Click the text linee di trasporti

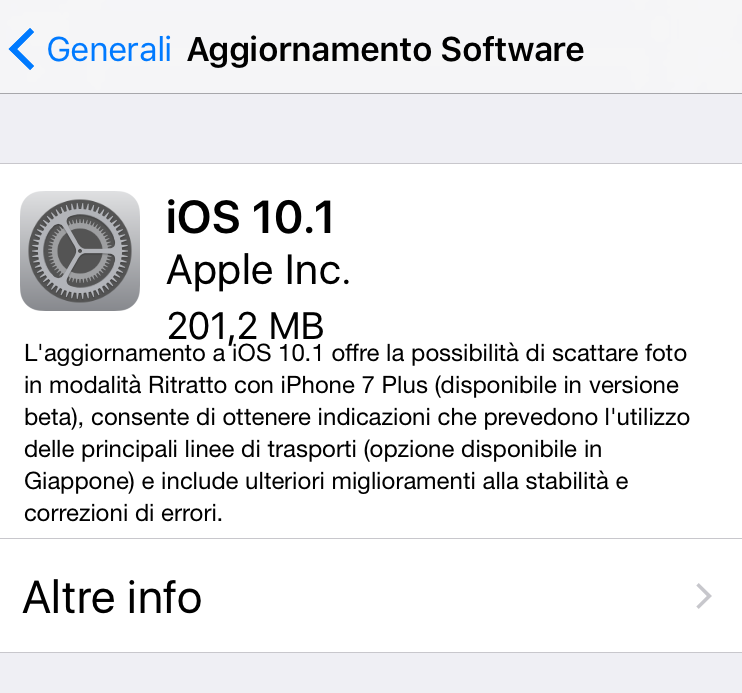click(270, 449)
